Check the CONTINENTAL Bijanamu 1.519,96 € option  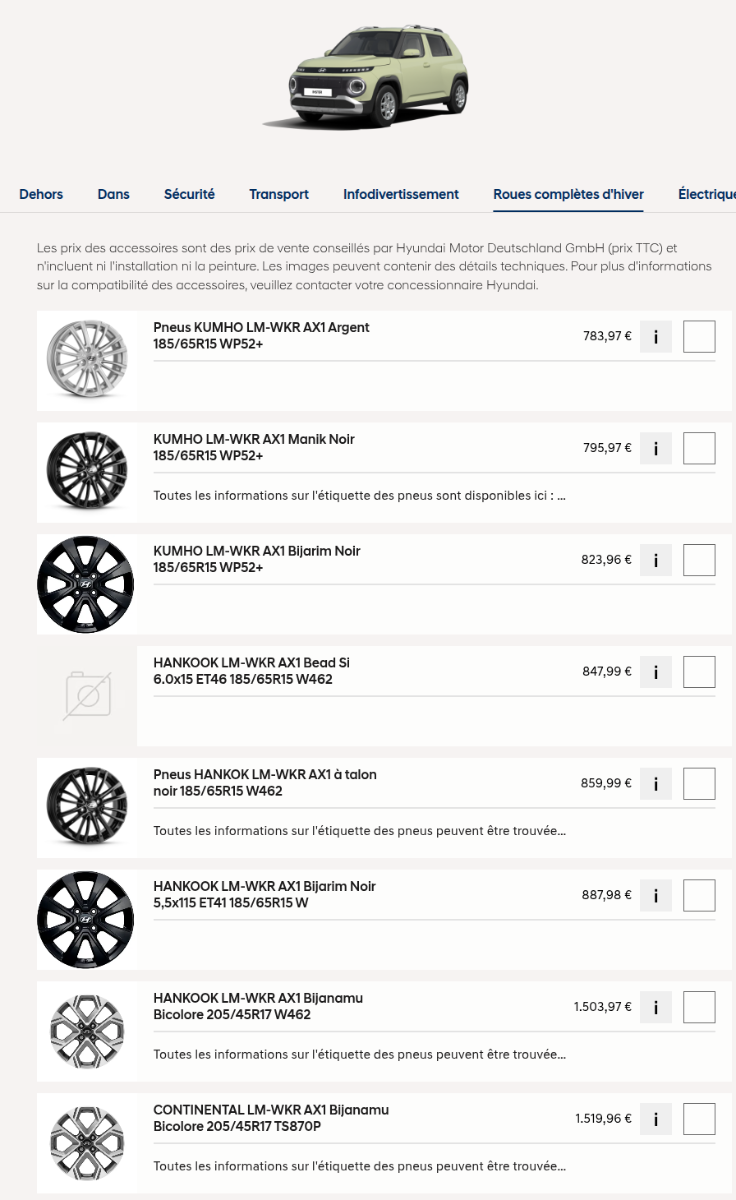click(699, 1119)
